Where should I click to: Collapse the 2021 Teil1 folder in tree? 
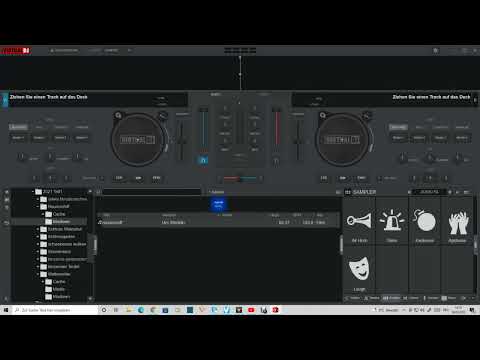coord(33,192)
